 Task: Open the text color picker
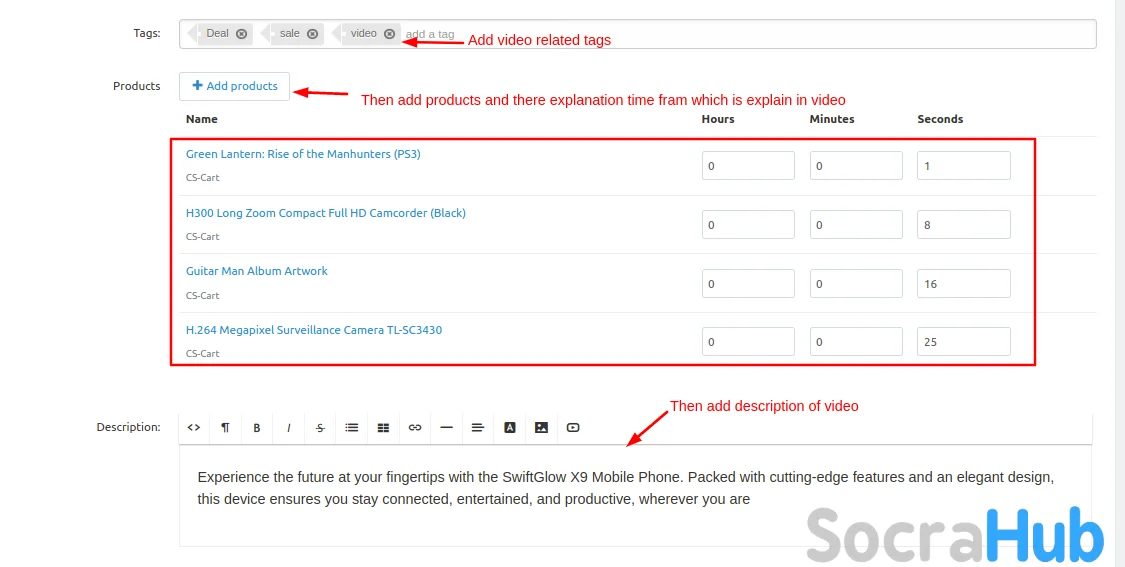tap(510, 428)
